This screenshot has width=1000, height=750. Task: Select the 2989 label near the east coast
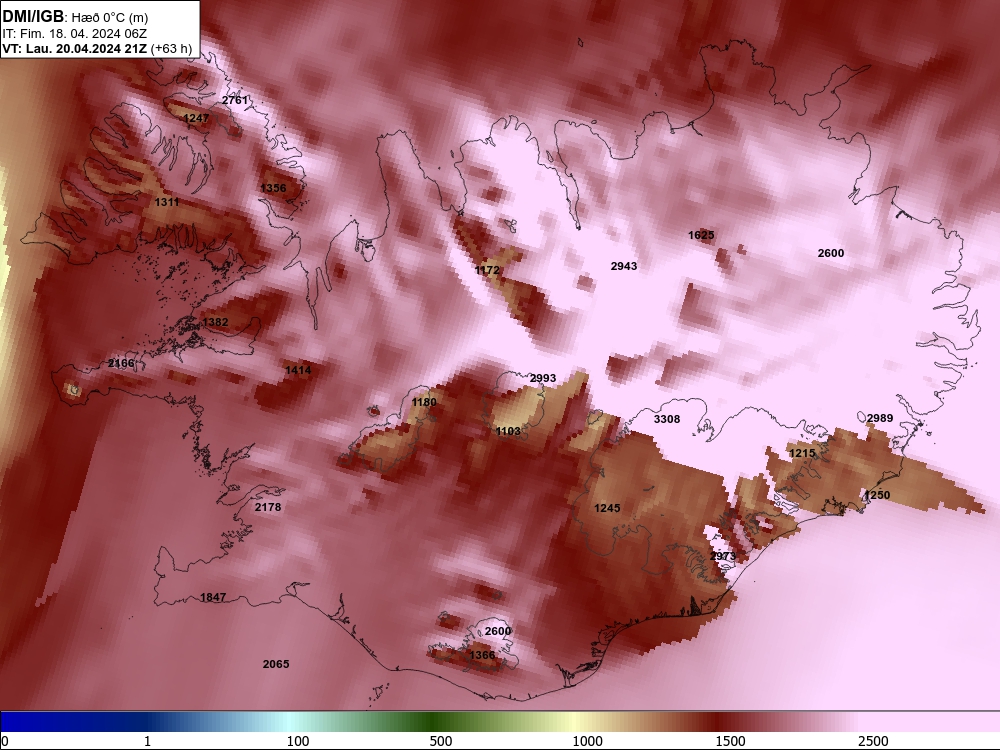pos(879,418)
